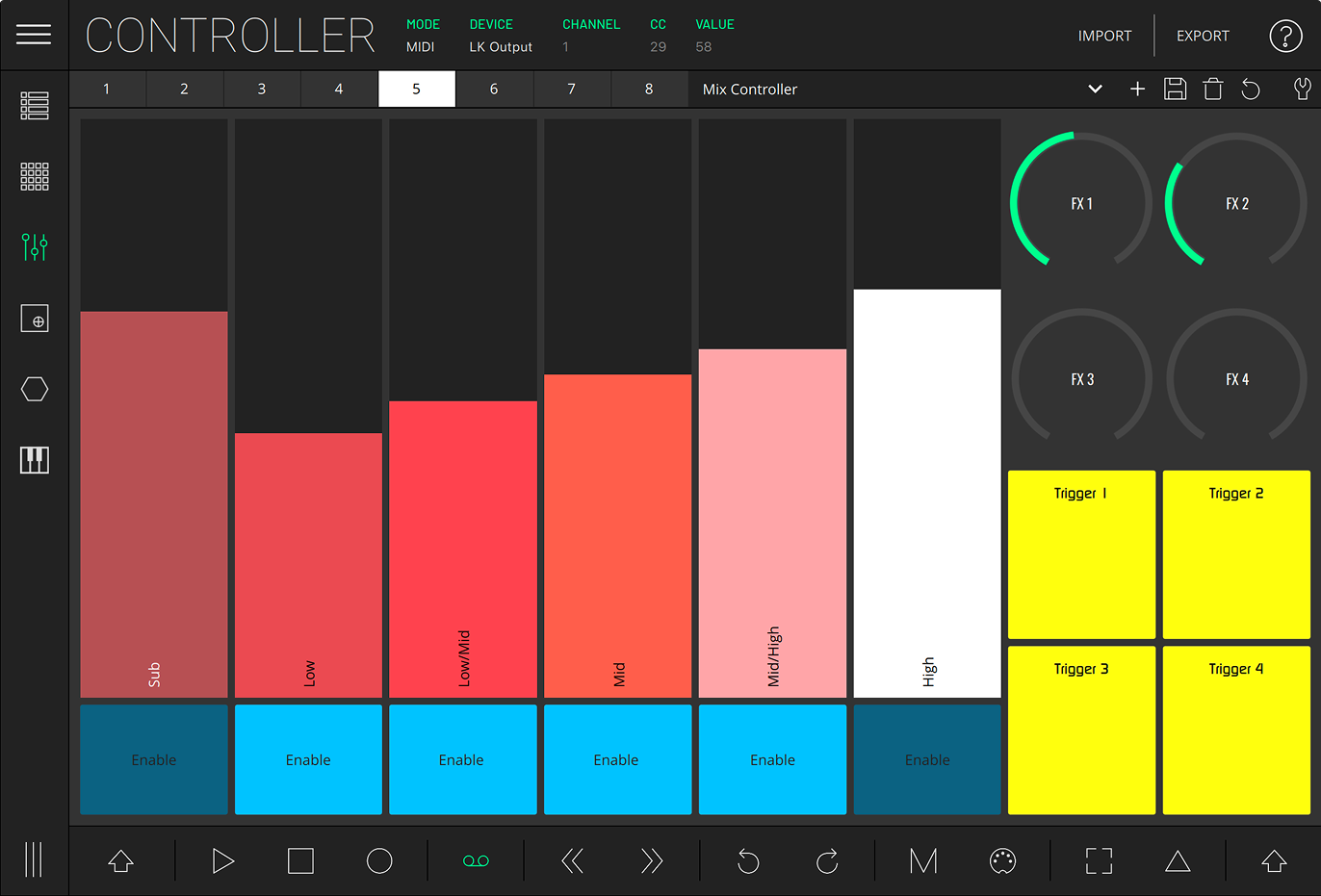
Task: Switch to the pad grid view
Action: pos(34,176)
